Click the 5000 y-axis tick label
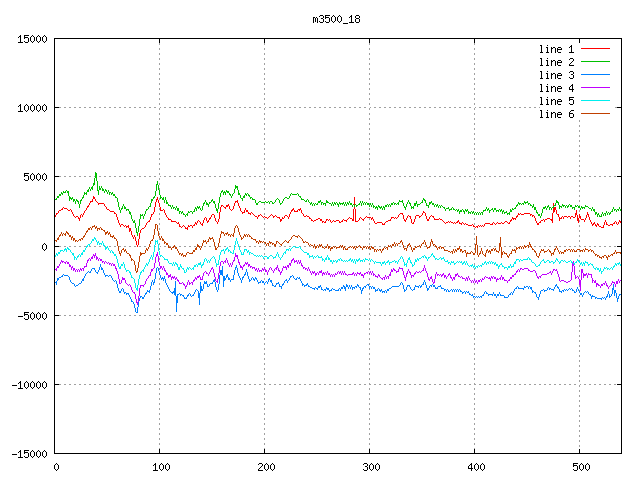This screenshot has height=480, width=640. click(x=34, y=177)
